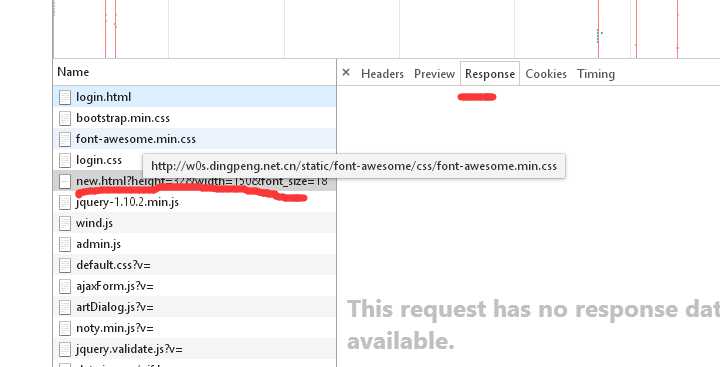
Task: Click the file icon beside font-awesome.min.css
Action: point(65,140)
